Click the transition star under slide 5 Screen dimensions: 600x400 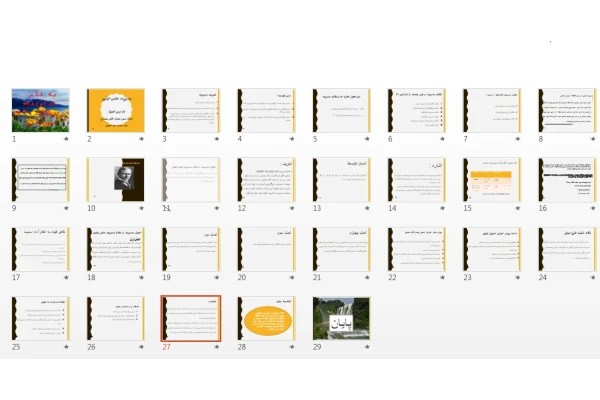(x=367, y=139)
